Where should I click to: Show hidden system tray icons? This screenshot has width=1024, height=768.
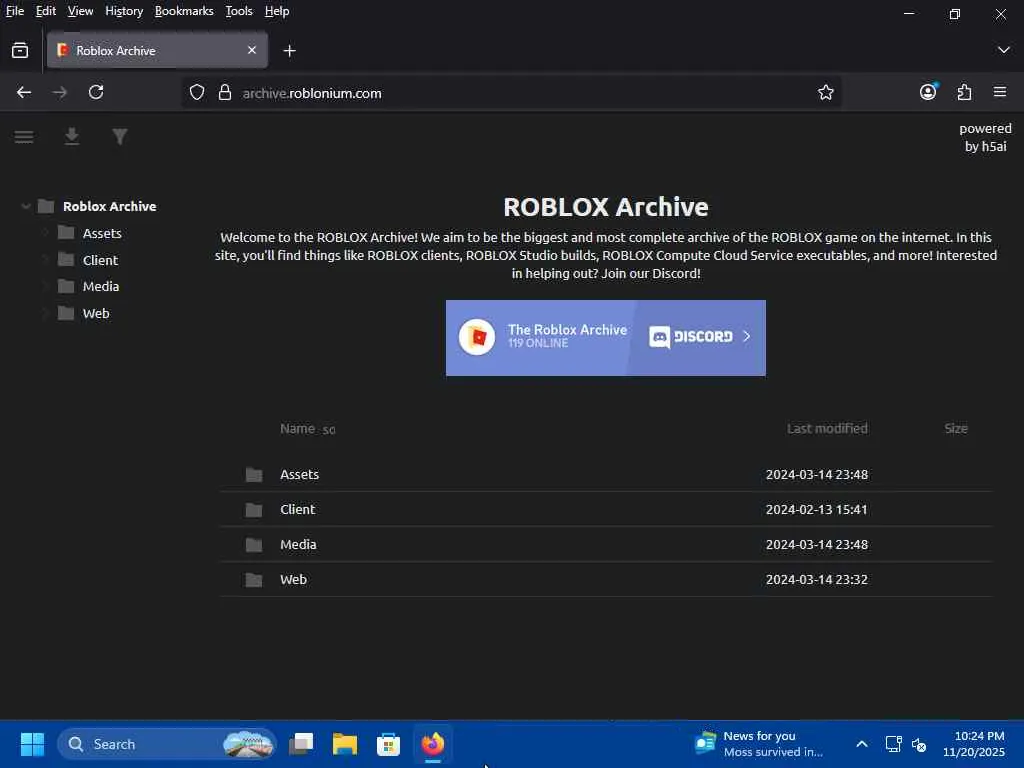[x=862, y=744]
